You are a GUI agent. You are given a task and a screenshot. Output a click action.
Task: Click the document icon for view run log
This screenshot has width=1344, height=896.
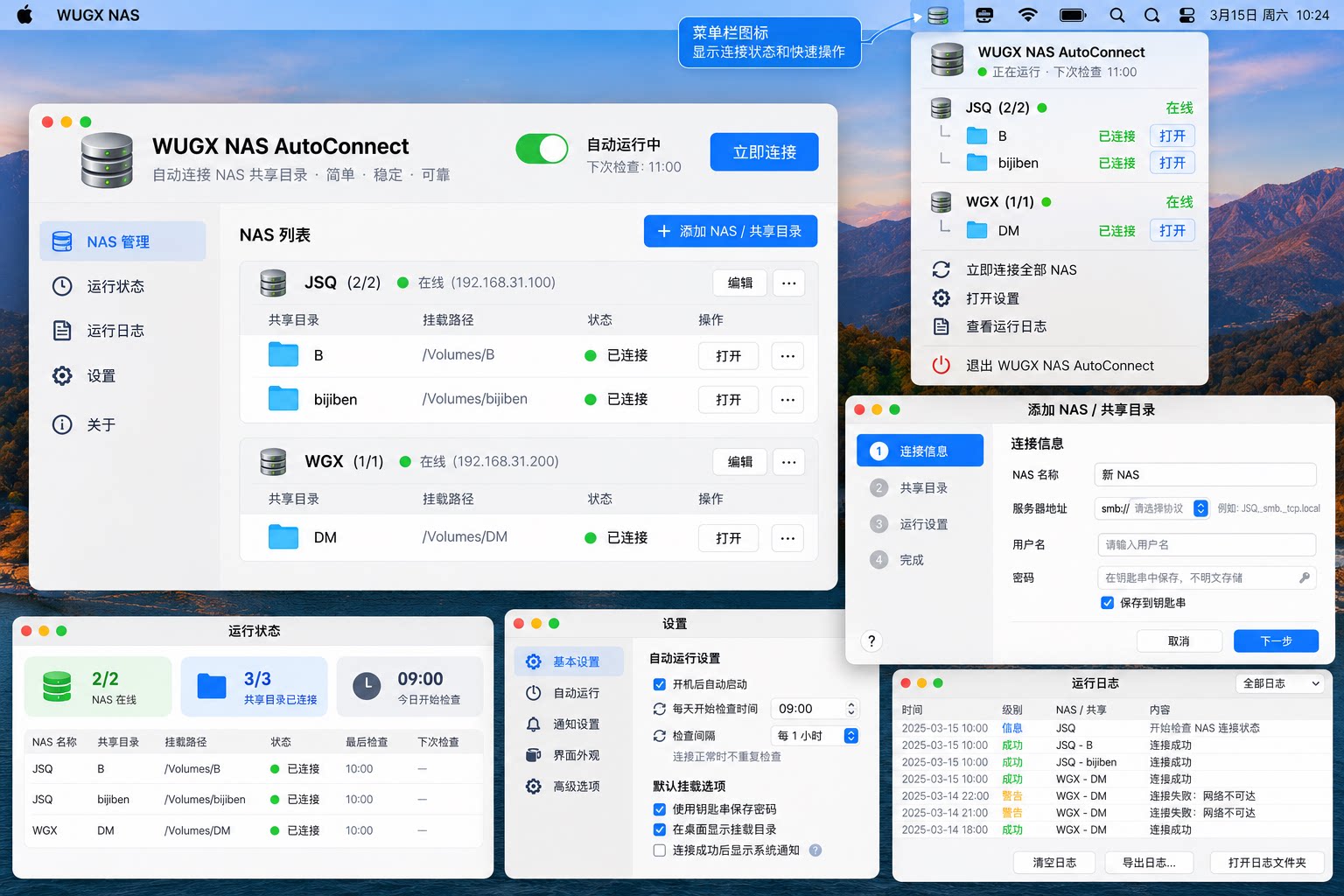coord(941,326)
